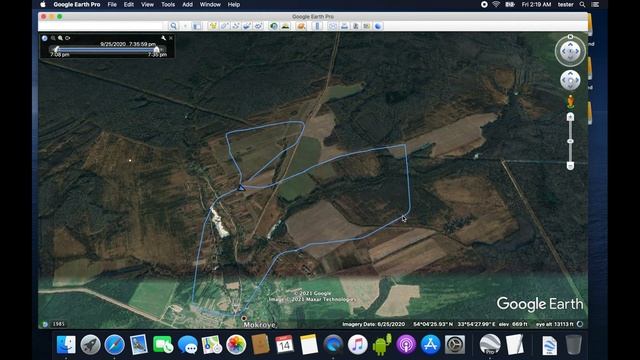Click the N north-up button on compass
This screenshot has height=360, width=640.
(570, 37)
